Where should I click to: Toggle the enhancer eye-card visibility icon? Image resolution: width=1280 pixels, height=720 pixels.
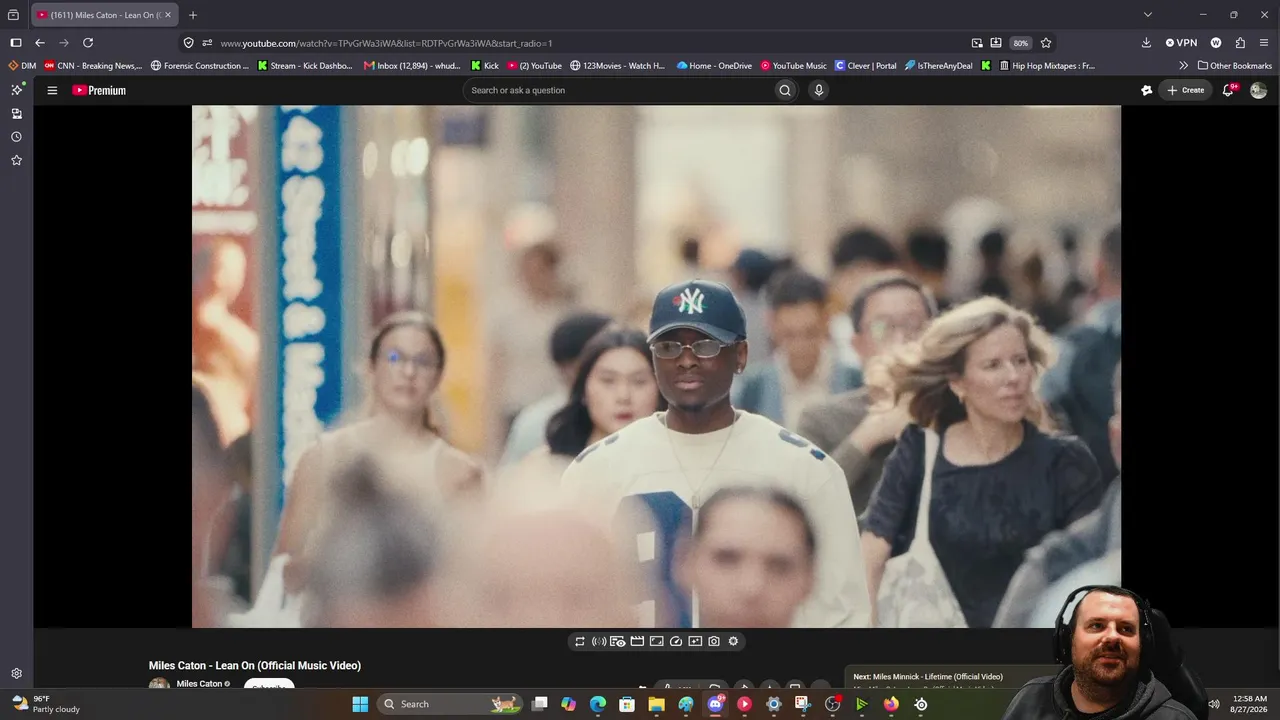618,641
